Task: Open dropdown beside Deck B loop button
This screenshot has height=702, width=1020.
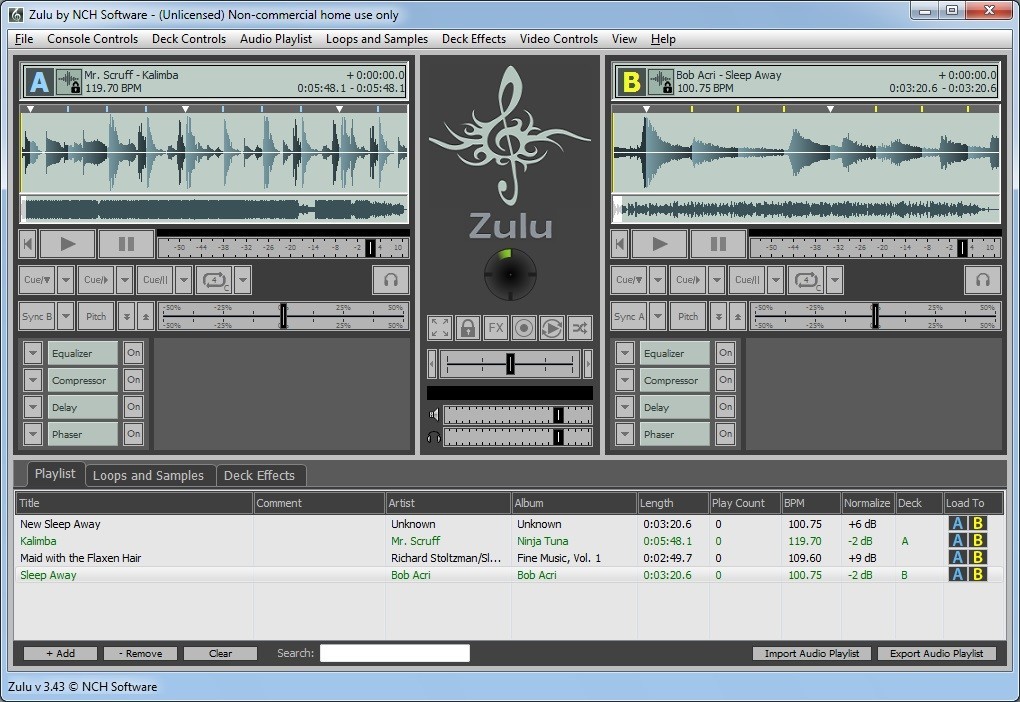Action: 835,280
